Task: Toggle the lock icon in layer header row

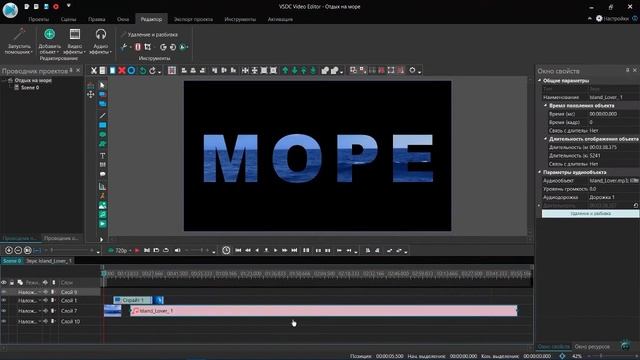Action: pos(12,282)
